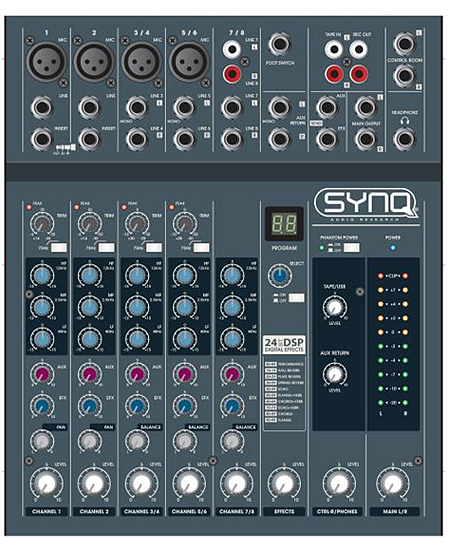Click the channel 2 MF equalizer knob

89,307
